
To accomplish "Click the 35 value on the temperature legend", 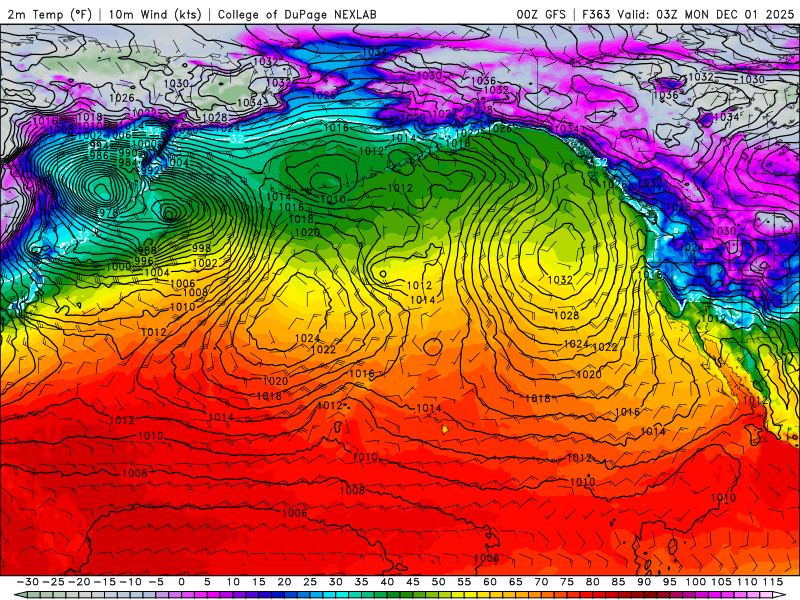I will point(361,582).
